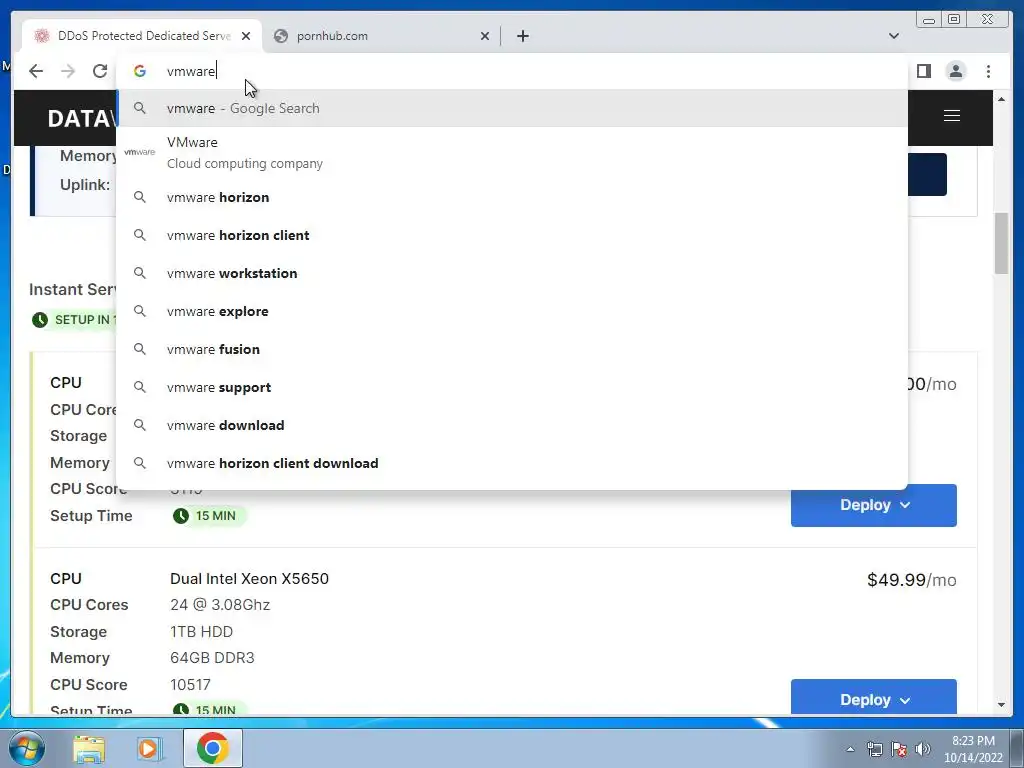Click the vertical scrollbar thumb
The width and height of the screenshot is (1024, 768).
[x=1002, y=243]
